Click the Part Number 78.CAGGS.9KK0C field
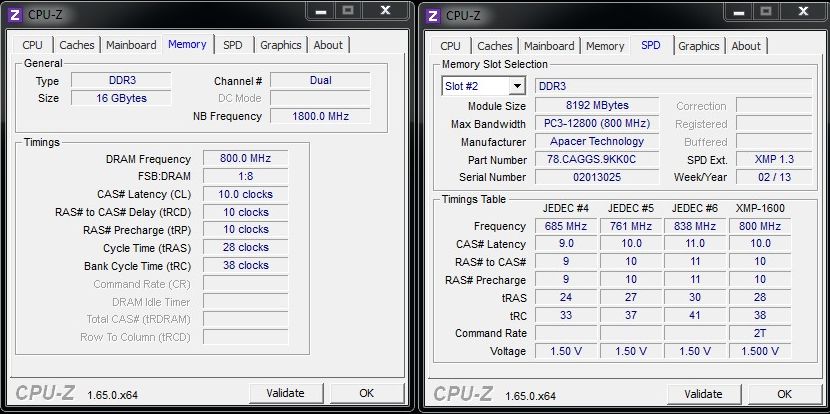The width and height of the screenshot is (830, 414). (597, 160)
